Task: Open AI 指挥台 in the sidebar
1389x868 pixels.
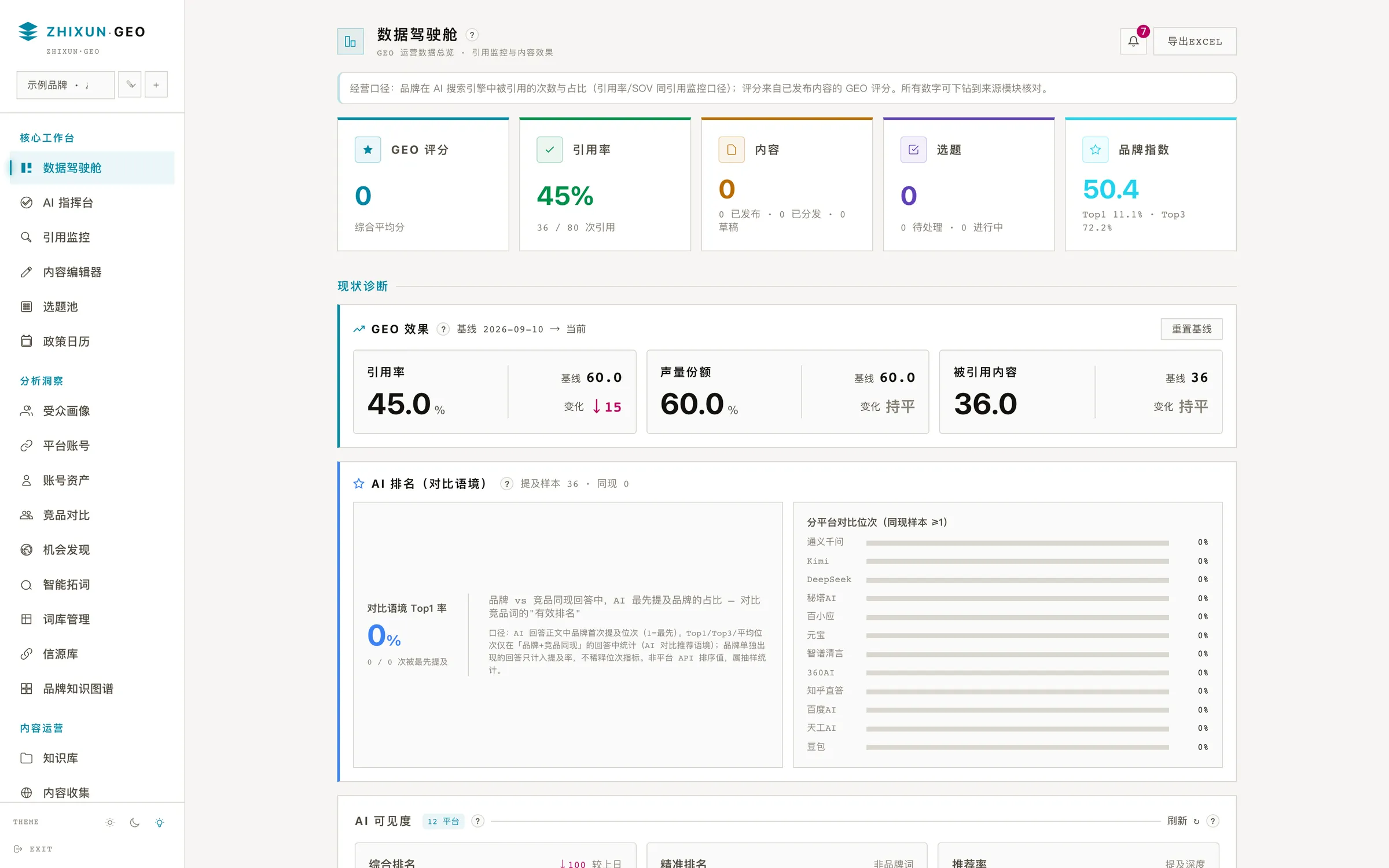Action: (x=92, y=203)
